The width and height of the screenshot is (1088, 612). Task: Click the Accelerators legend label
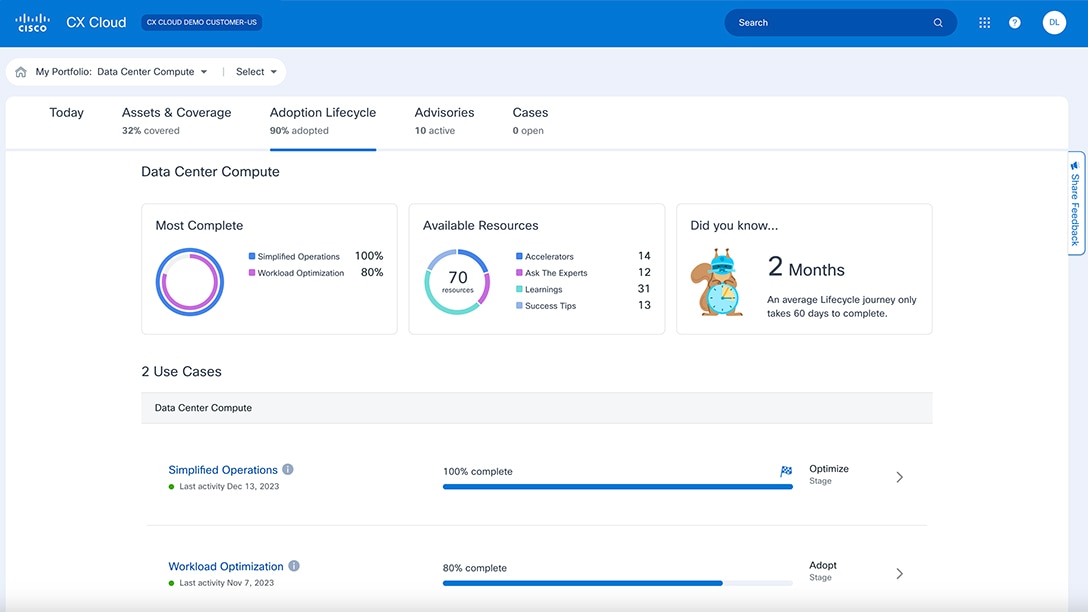tap(549, 257)
